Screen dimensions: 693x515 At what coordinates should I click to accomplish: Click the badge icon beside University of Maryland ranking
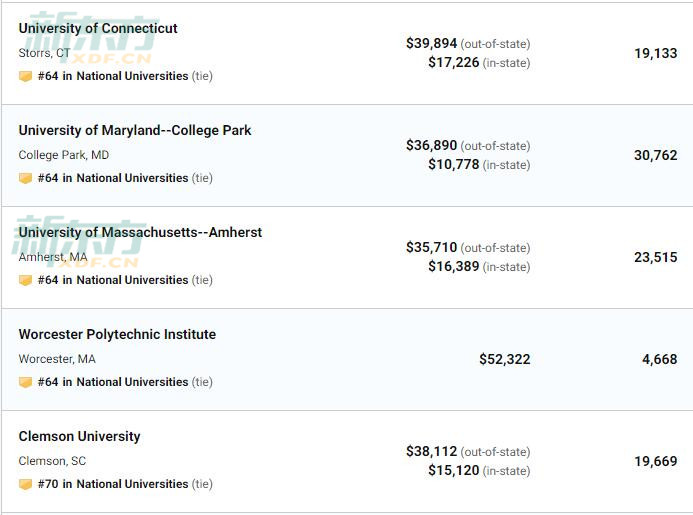(25, 178)
